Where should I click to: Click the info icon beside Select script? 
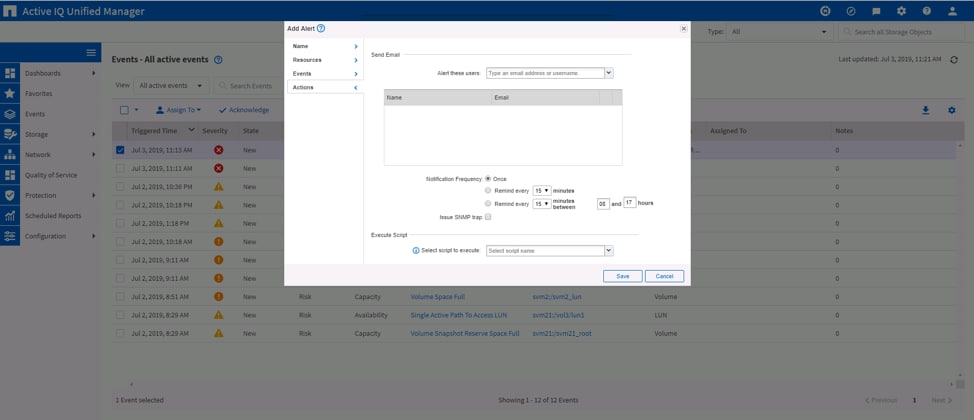point(416,250)
